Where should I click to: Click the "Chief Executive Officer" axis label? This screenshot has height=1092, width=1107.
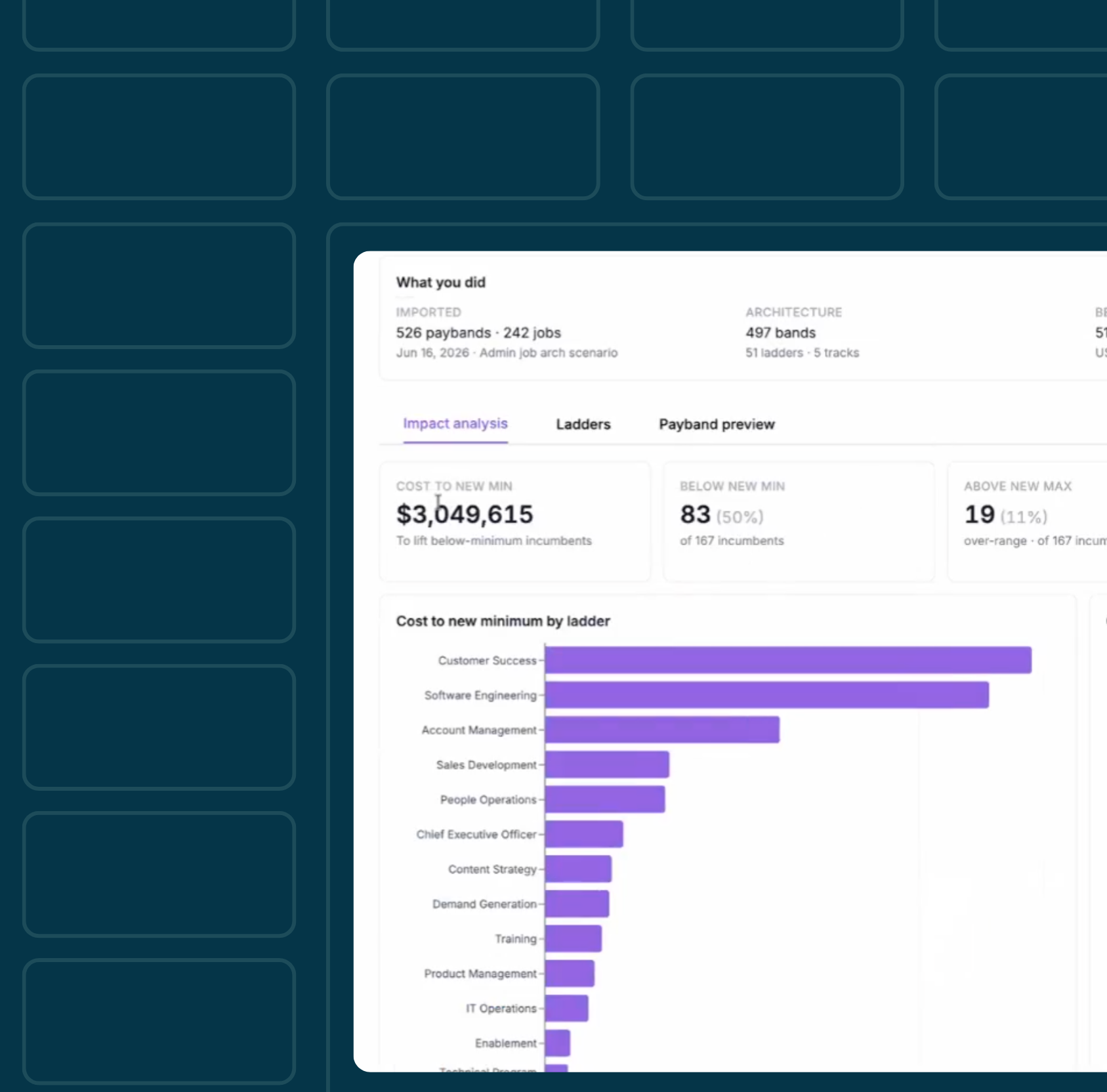click(476, 835)
